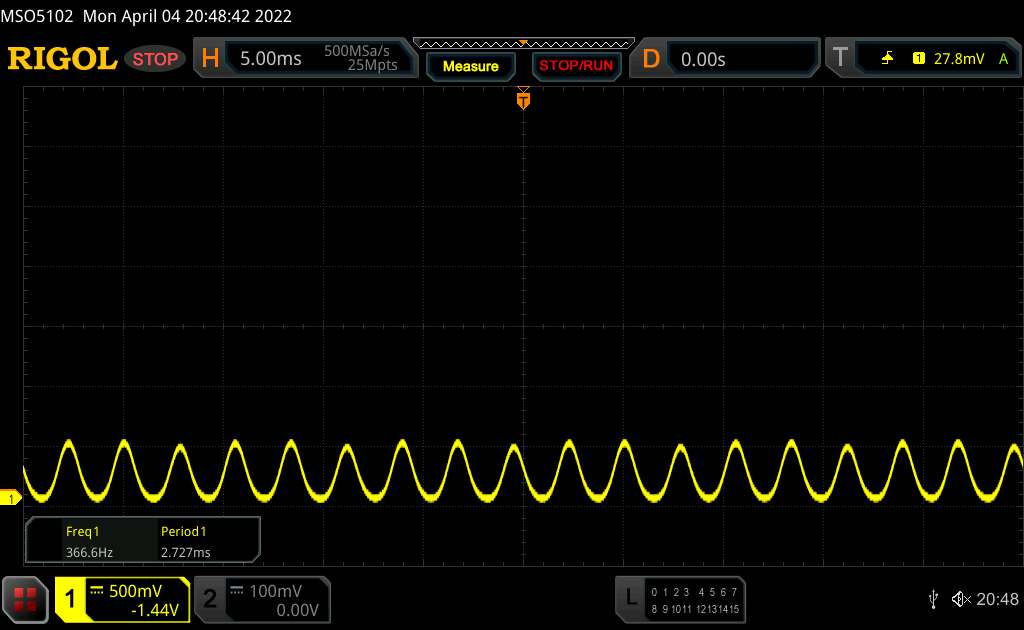Open the delay D icon panel
The height and width of the screenshot is (630, 1024).
click(650, 59)
